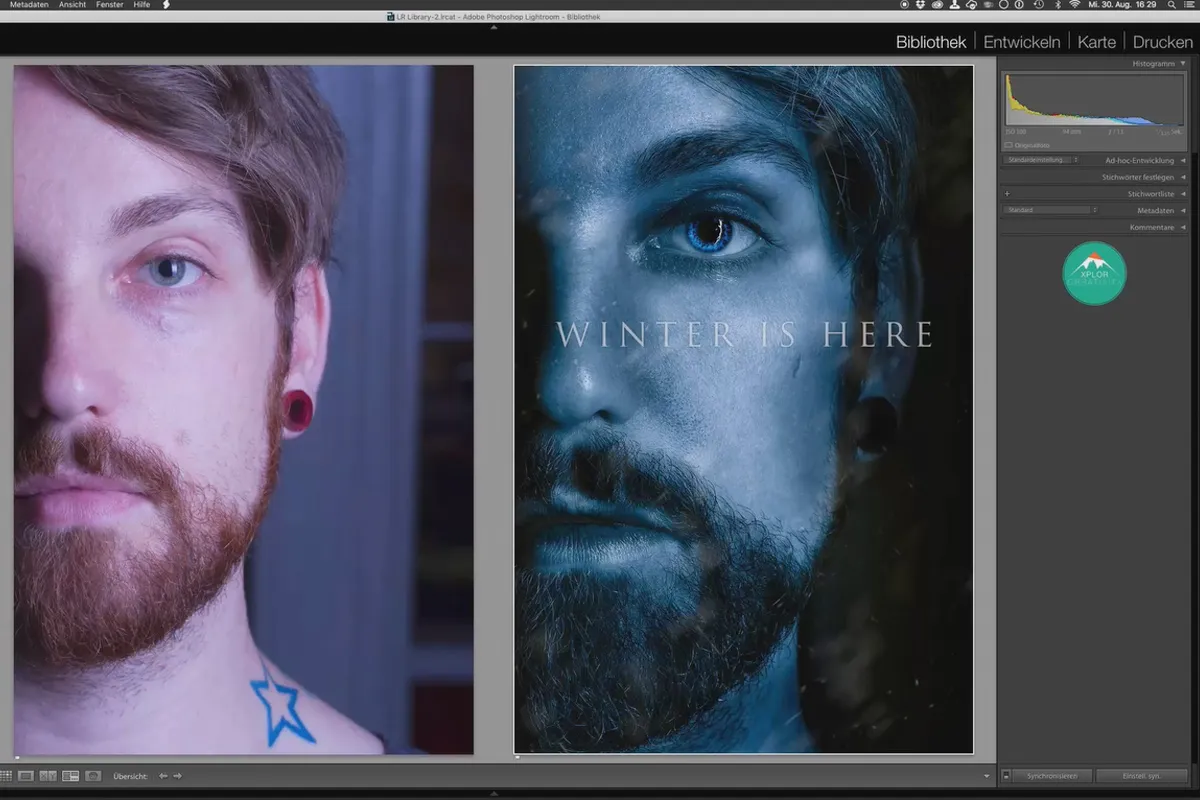Click the ISO 100 histogram readout
The image size is (1200, 800).
[x=1015, y=132]
